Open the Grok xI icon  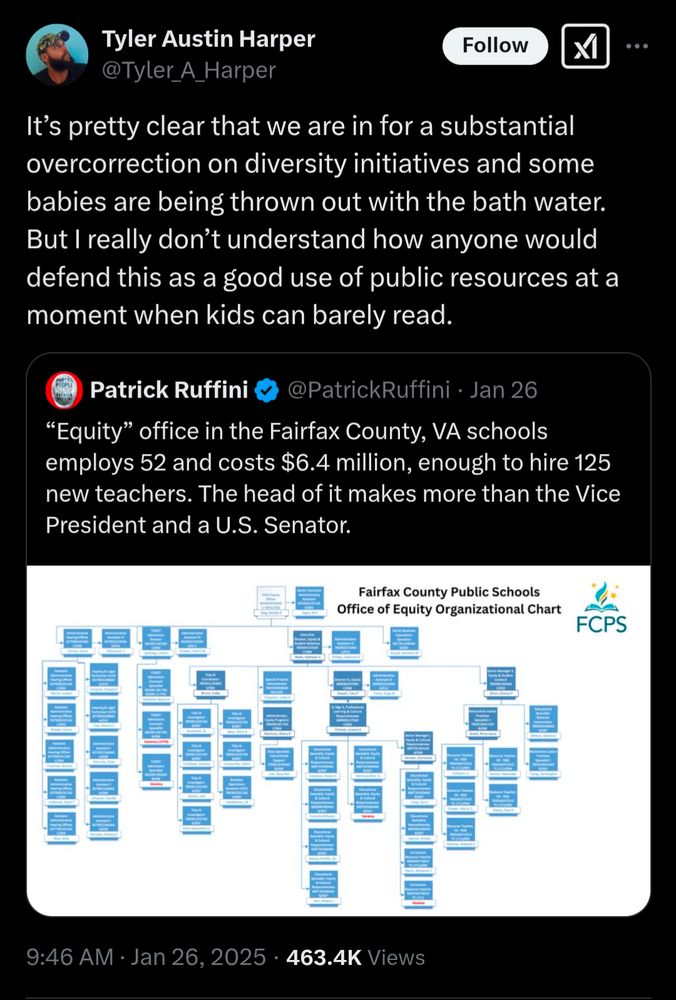(585, 46)
